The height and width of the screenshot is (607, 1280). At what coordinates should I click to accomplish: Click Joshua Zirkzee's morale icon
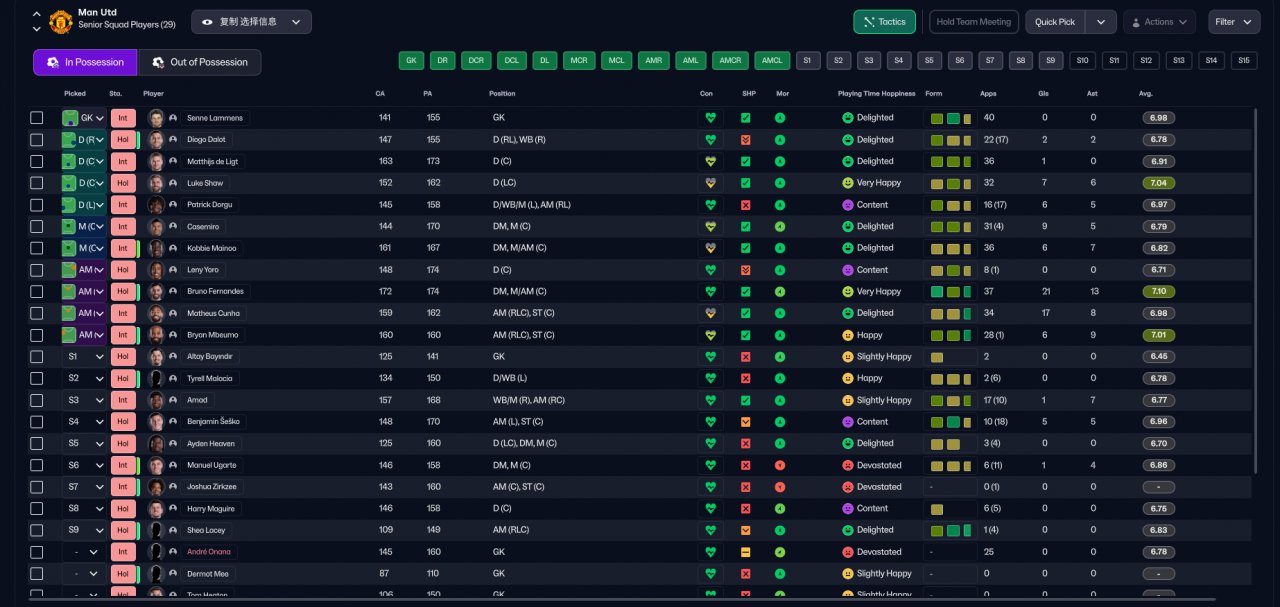[780, 487]
